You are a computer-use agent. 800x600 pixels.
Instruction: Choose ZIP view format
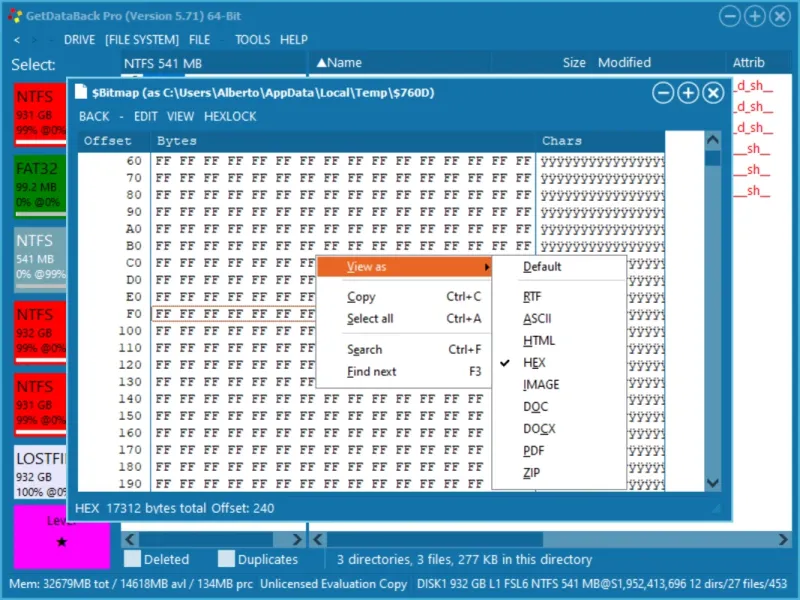click(559, 473)
